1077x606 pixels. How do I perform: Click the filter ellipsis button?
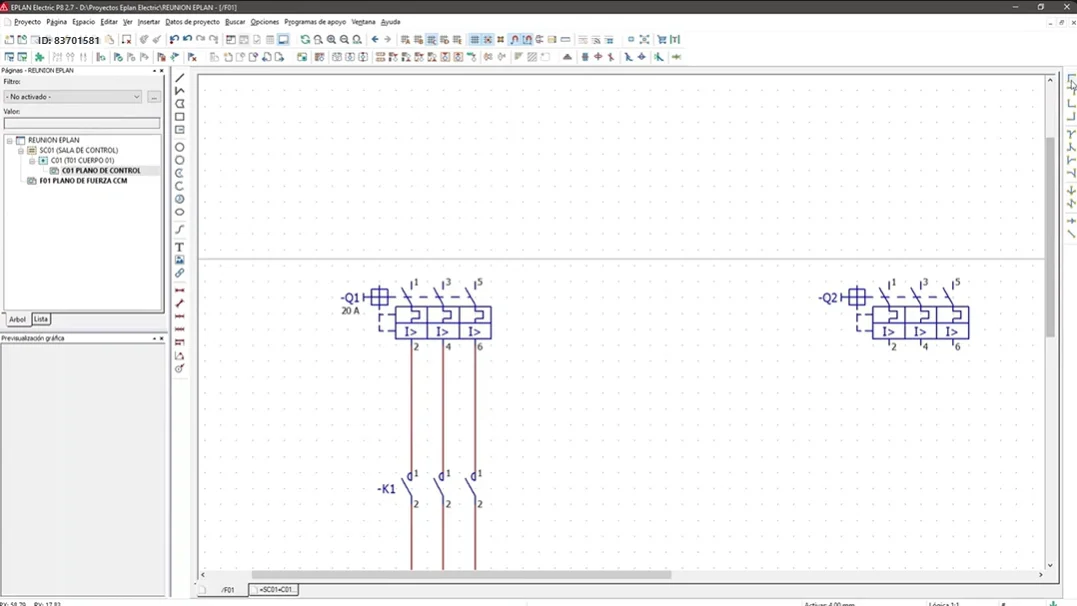click(154, 97)
